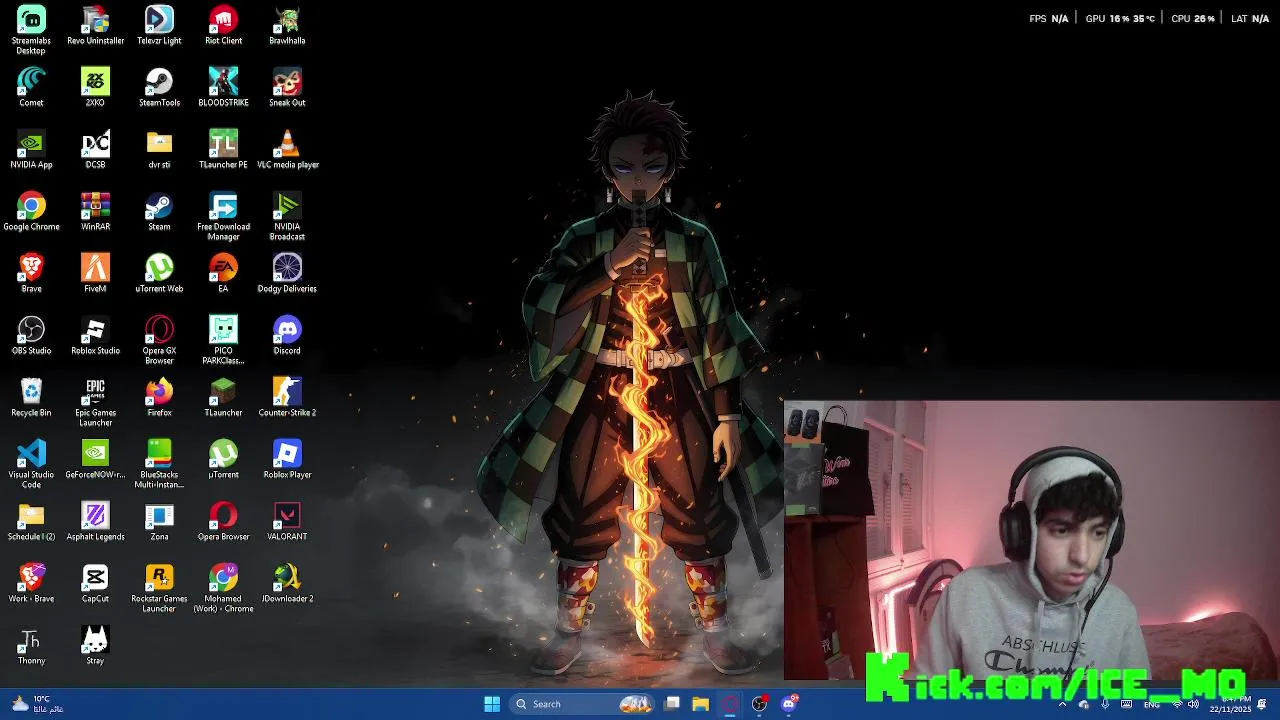Open Brawlhalla game icon

click(x=287, y=26)
